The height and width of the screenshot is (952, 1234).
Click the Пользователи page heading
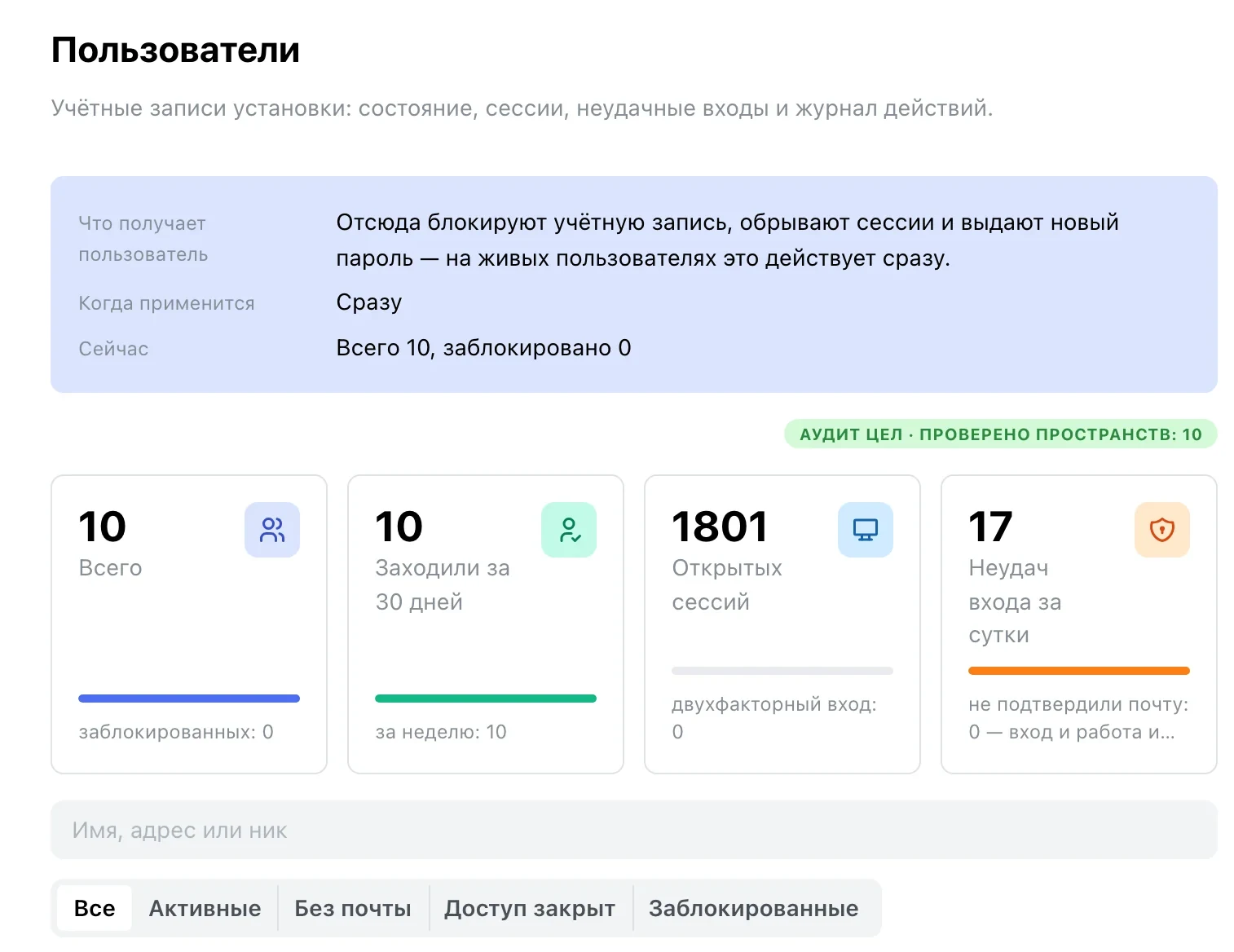[176, 50]
